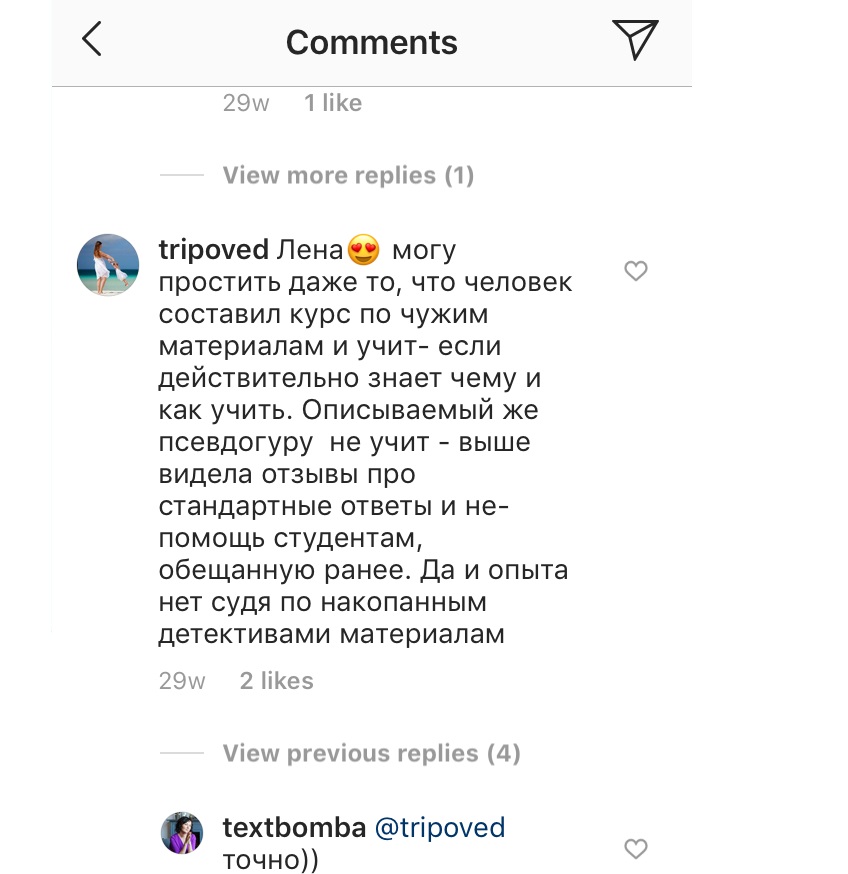Screen dimensions: 848x874
Task: Expand View previous replies (4)
Action: tap(371, 753)
